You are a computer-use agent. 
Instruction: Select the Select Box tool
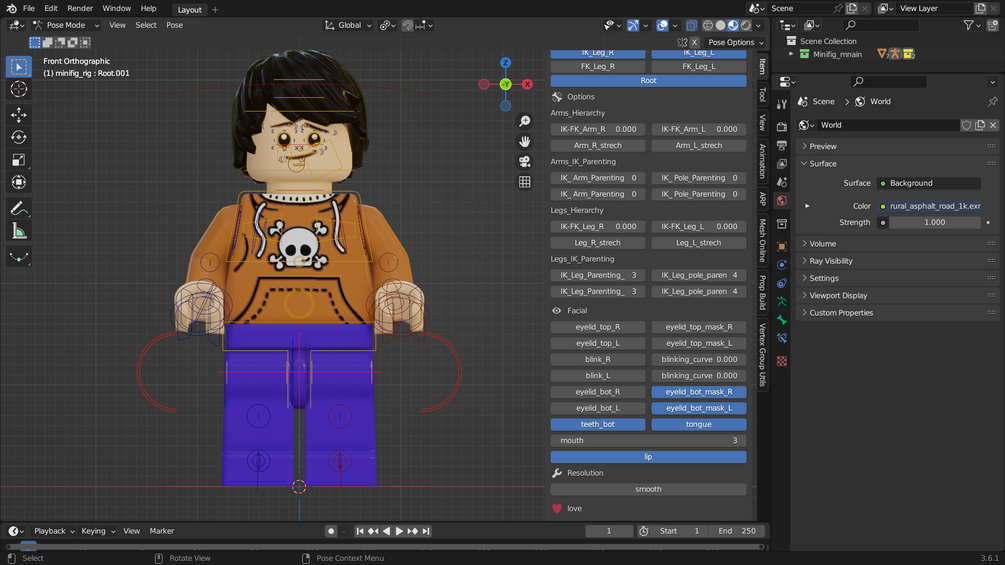point(19,67)
